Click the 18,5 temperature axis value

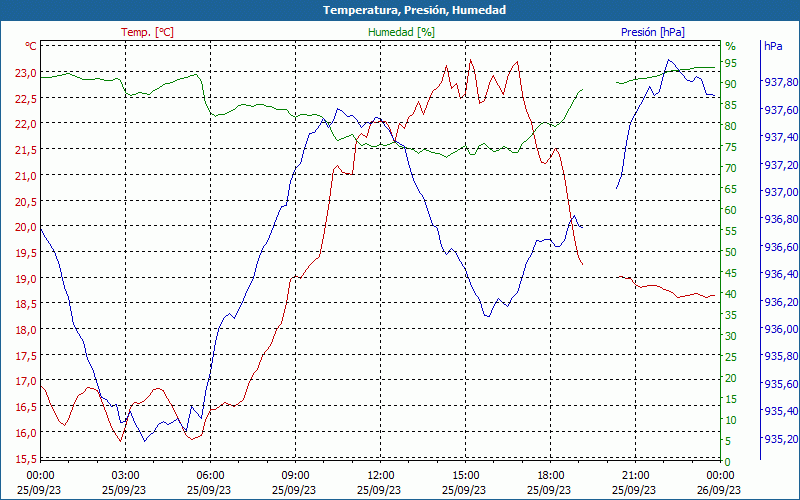pos(26,304)
